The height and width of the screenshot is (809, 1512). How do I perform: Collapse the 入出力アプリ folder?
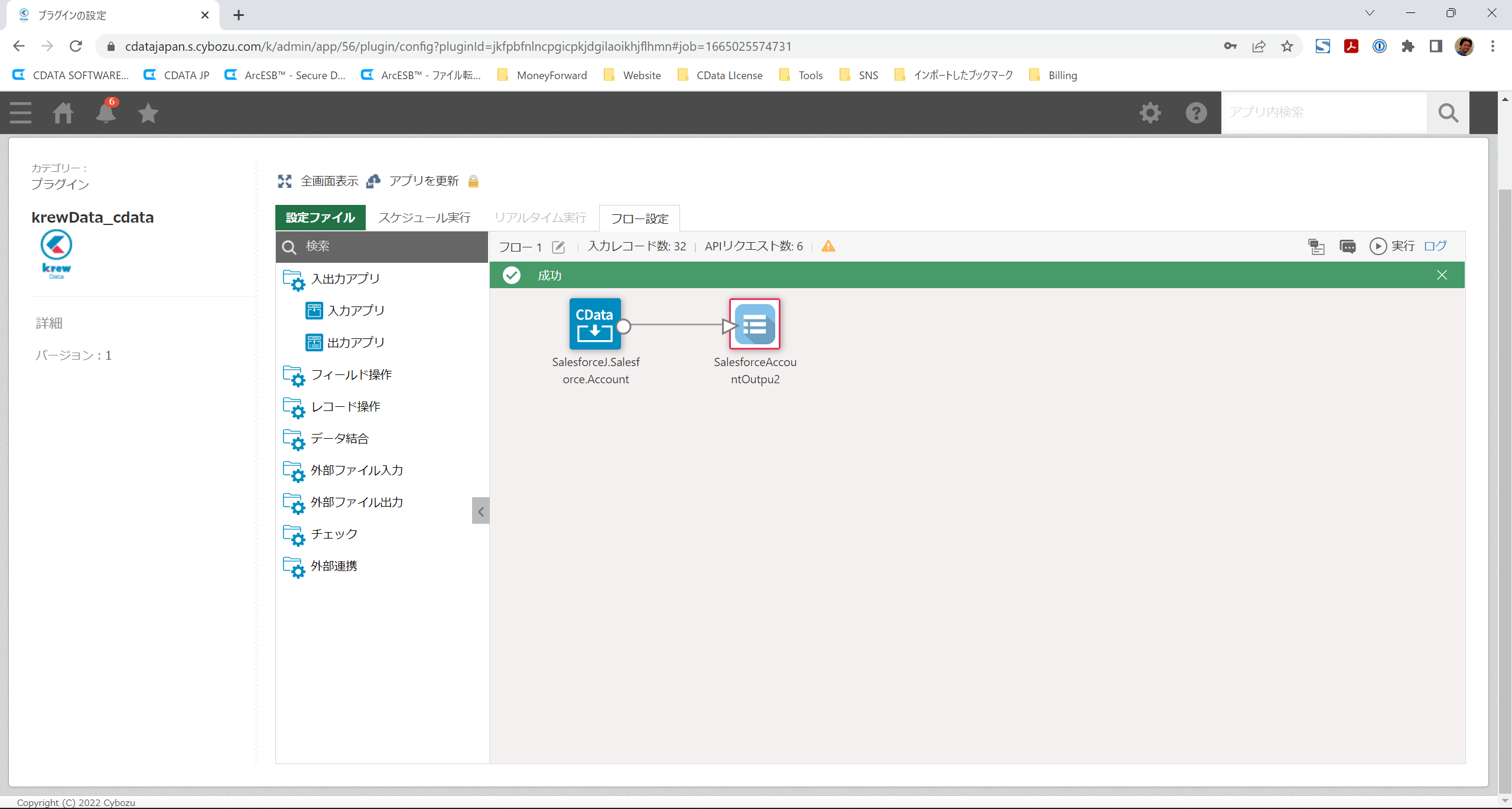345,279
